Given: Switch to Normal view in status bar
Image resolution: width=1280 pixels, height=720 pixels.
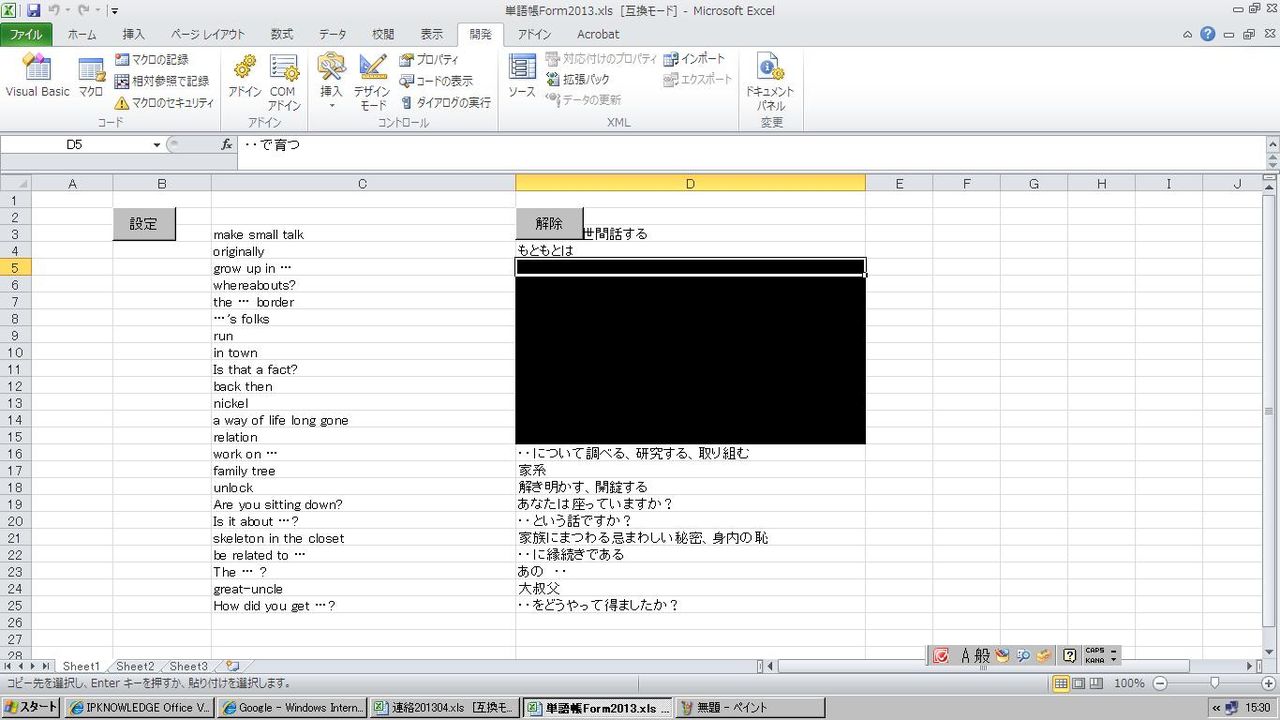Looking at the screenshot, I should pyautogui.click(x=1062, y=683).
